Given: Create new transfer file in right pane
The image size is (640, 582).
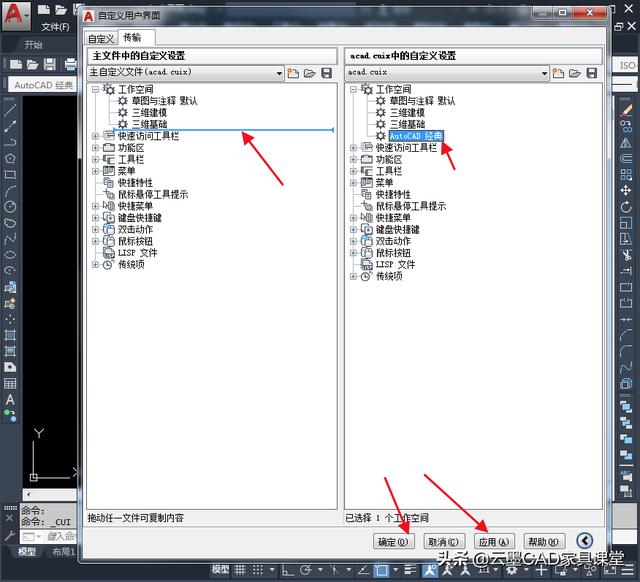Looking at the screenshot, I should [558, 73].
